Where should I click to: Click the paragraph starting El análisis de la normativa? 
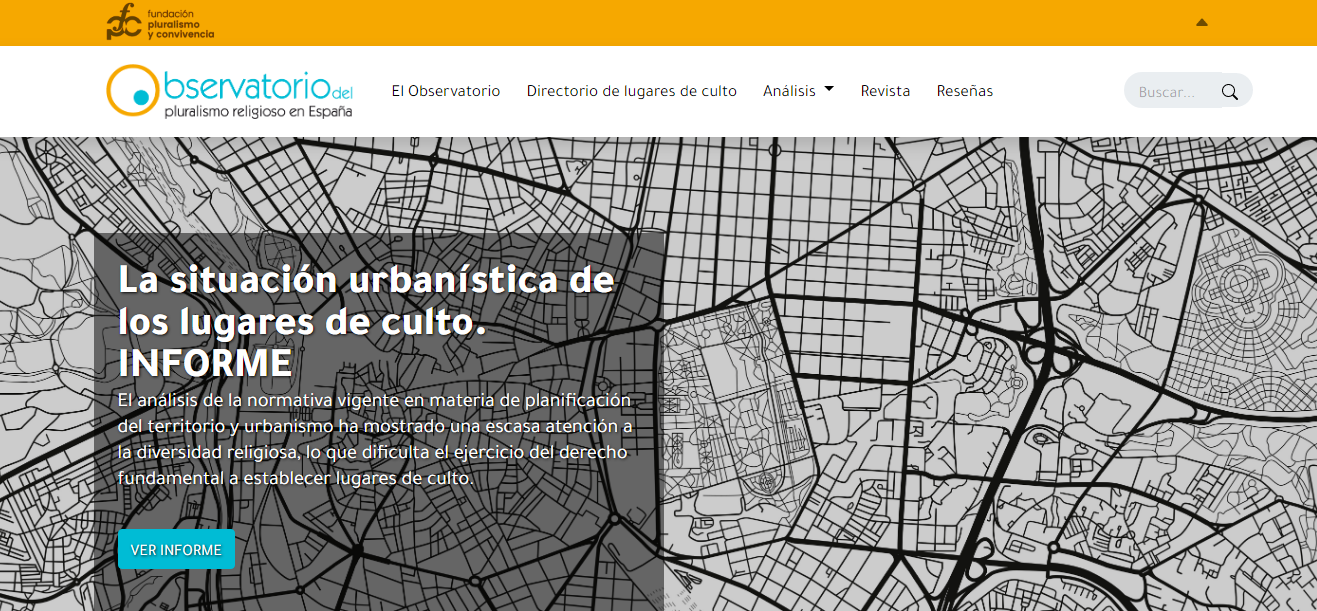pyautogui.click(x=375, y=439)
